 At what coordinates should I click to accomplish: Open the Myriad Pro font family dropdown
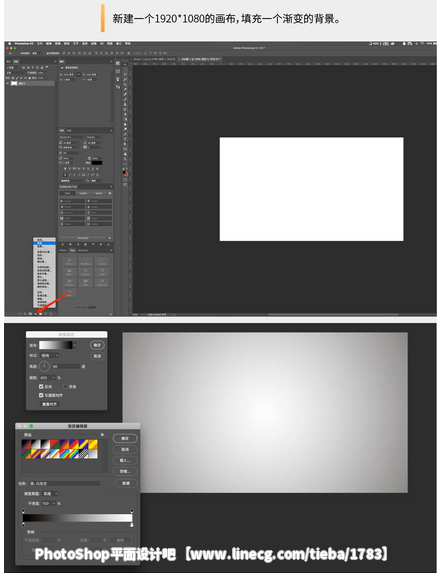click(x=72, y=137)
